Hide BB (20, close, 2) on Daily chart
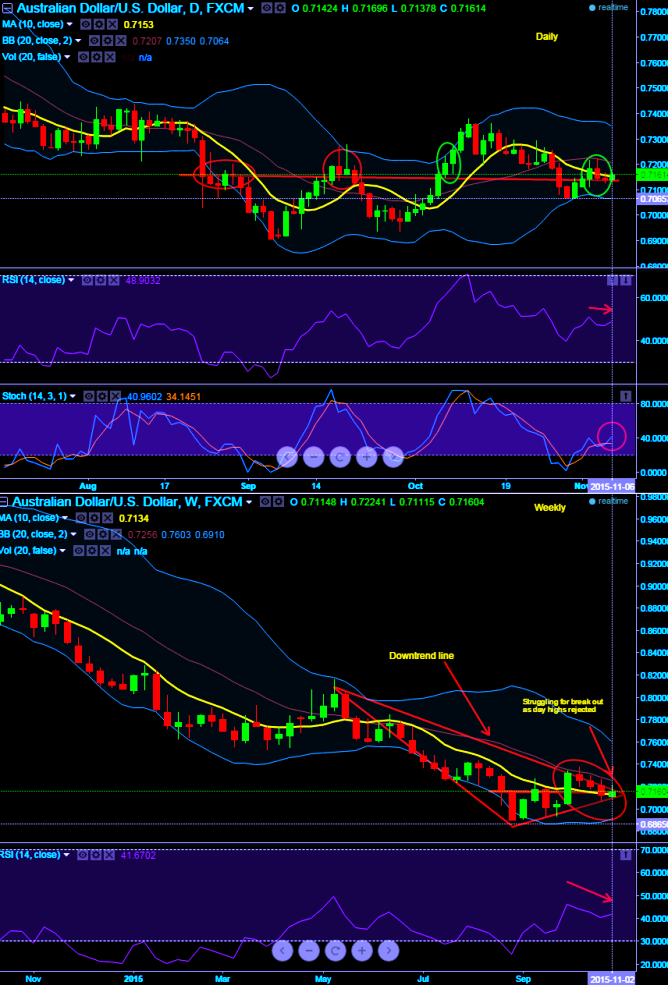Viewport: 668px width, 985px height. 95,40
